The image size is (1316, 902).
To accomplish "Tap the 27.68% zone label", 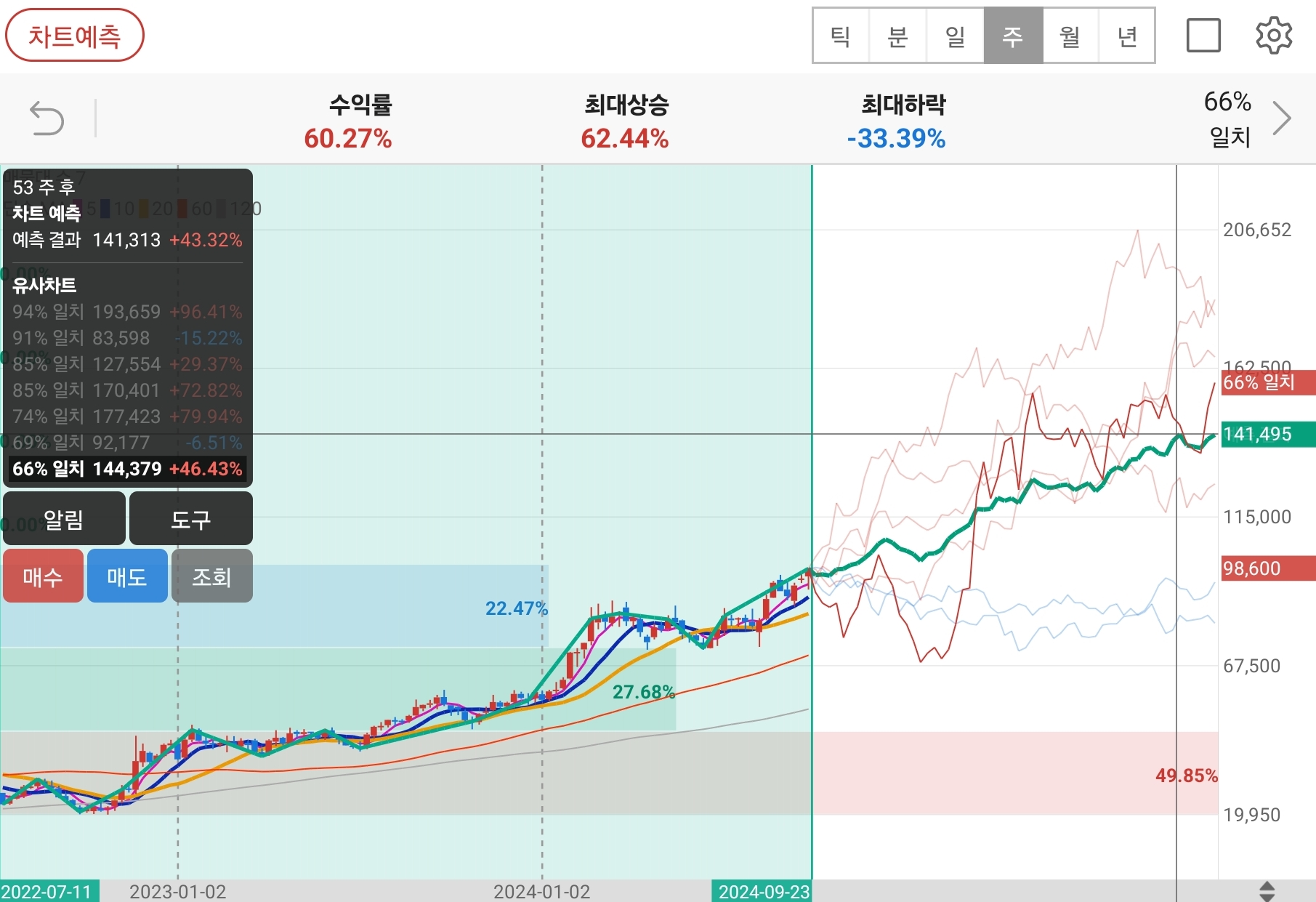I will click(x=643, y=692).
